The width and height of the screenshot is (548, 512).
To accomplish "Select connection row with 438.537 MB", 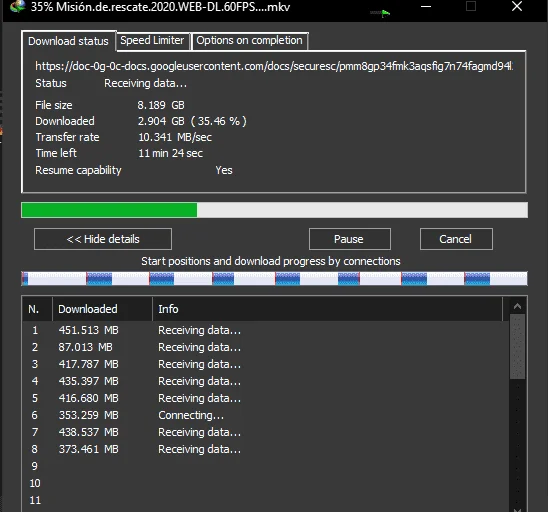I will point(266,432).
